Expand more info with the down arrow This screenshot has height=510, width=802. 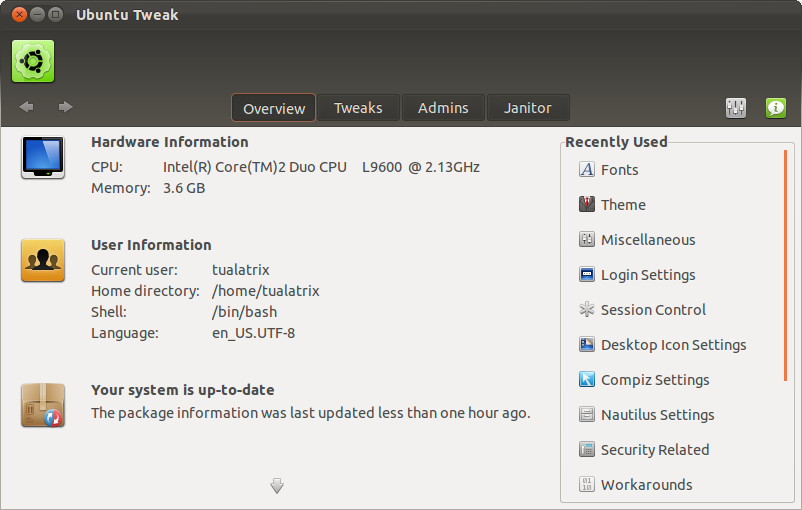point(277,486)
